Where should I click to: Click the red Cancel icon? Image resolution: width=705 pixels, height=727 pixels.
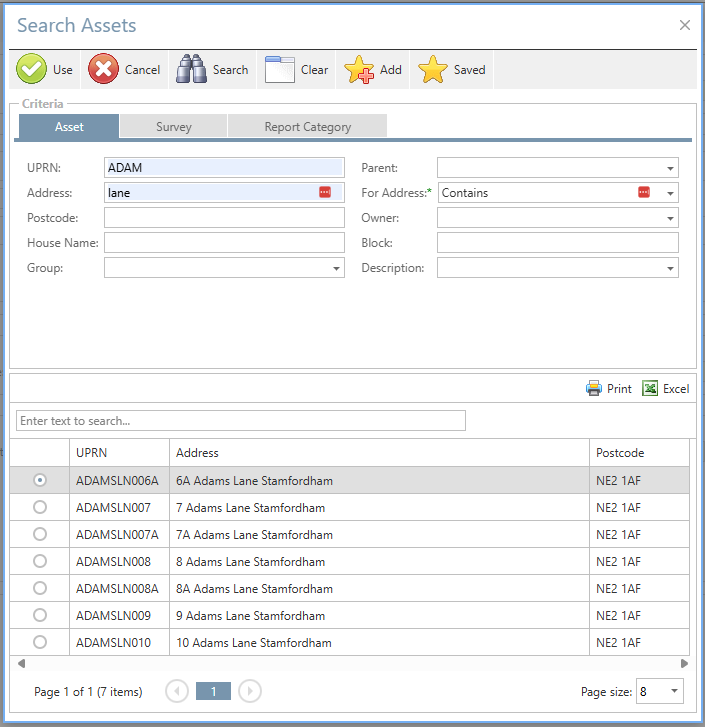click(x=103, y=70)
